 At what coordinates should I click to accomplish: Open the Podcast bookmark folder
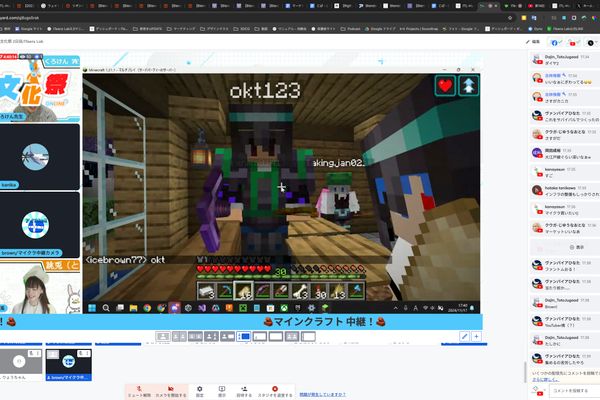(351, 29)
